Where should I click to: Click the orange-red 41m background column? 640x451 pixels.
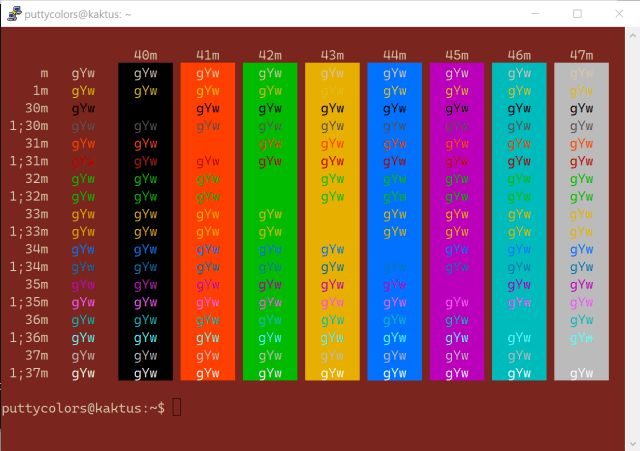(208, 222)
